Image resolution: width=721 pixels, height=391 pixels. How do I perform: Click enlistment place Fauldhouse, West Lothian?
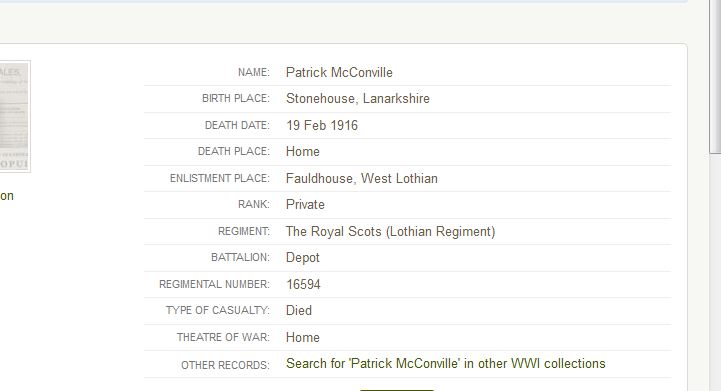click(362, 178)
